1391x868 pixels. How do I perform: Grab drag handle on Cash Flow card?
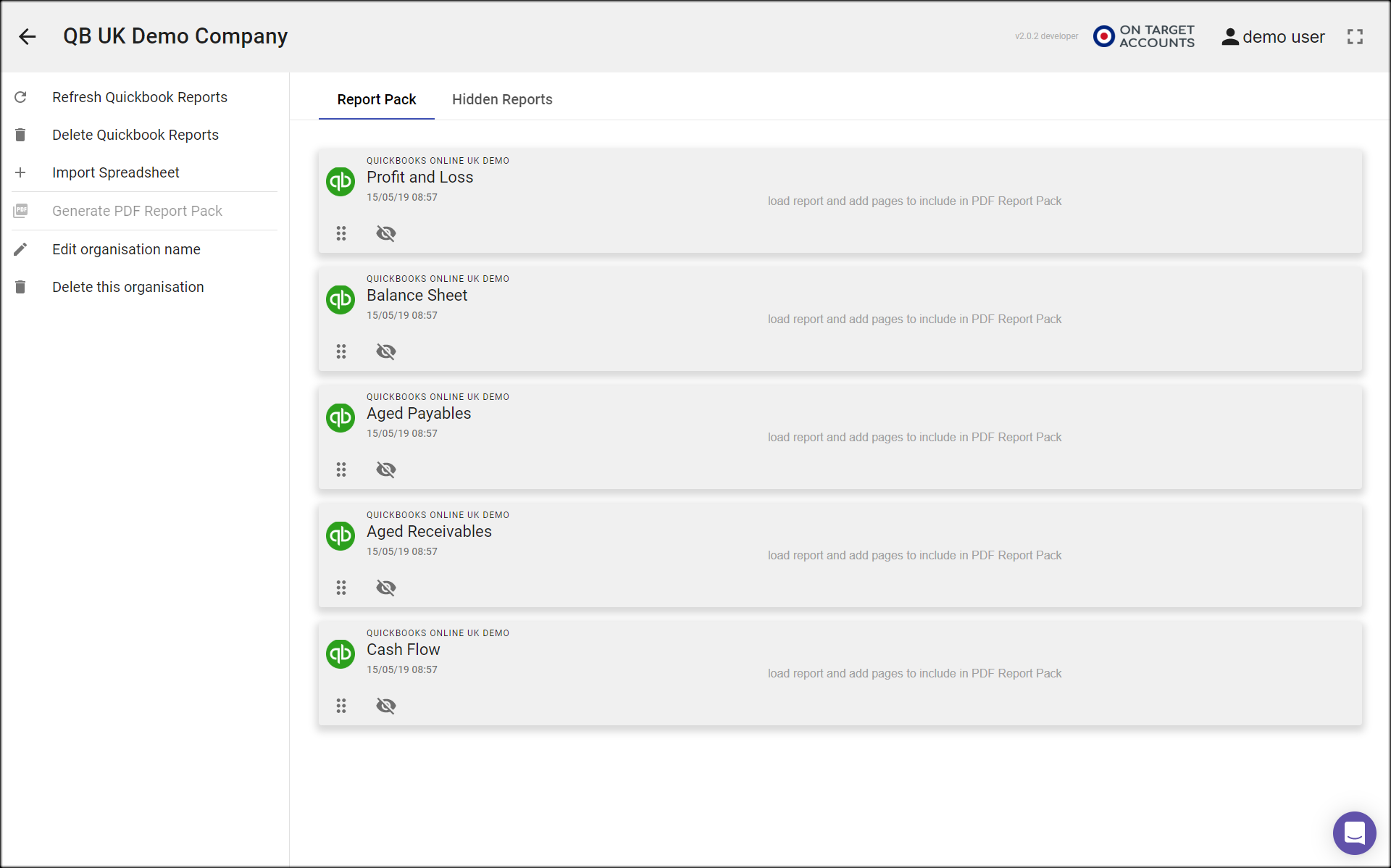pyautogui.click(x=341, y=706)
